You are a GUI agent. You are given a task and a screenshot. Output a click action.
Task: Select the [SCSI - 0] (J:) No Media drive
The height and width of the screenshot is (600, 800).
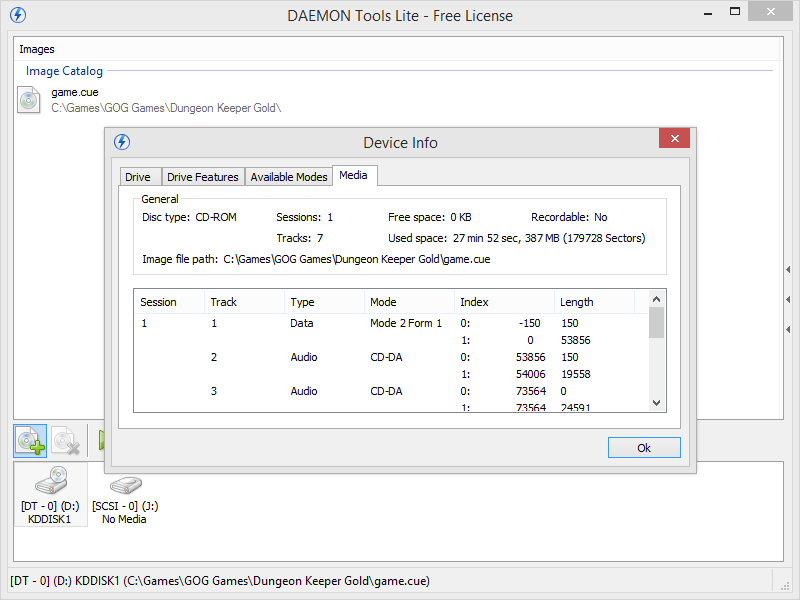125,500
